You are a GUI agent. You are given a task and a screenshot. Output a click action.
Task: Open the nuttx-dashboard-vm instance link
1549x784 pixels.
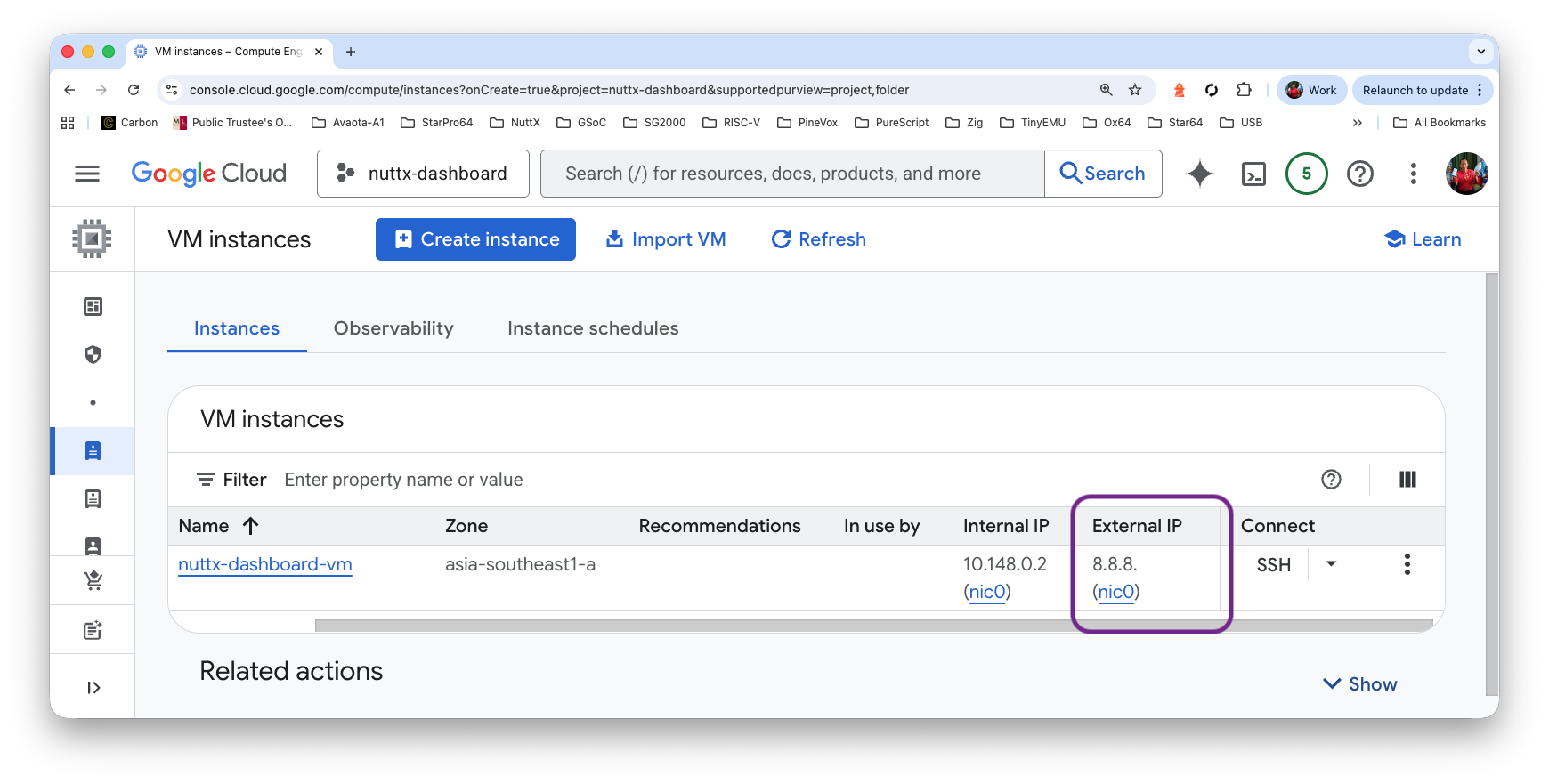click(x=265, y=564)
